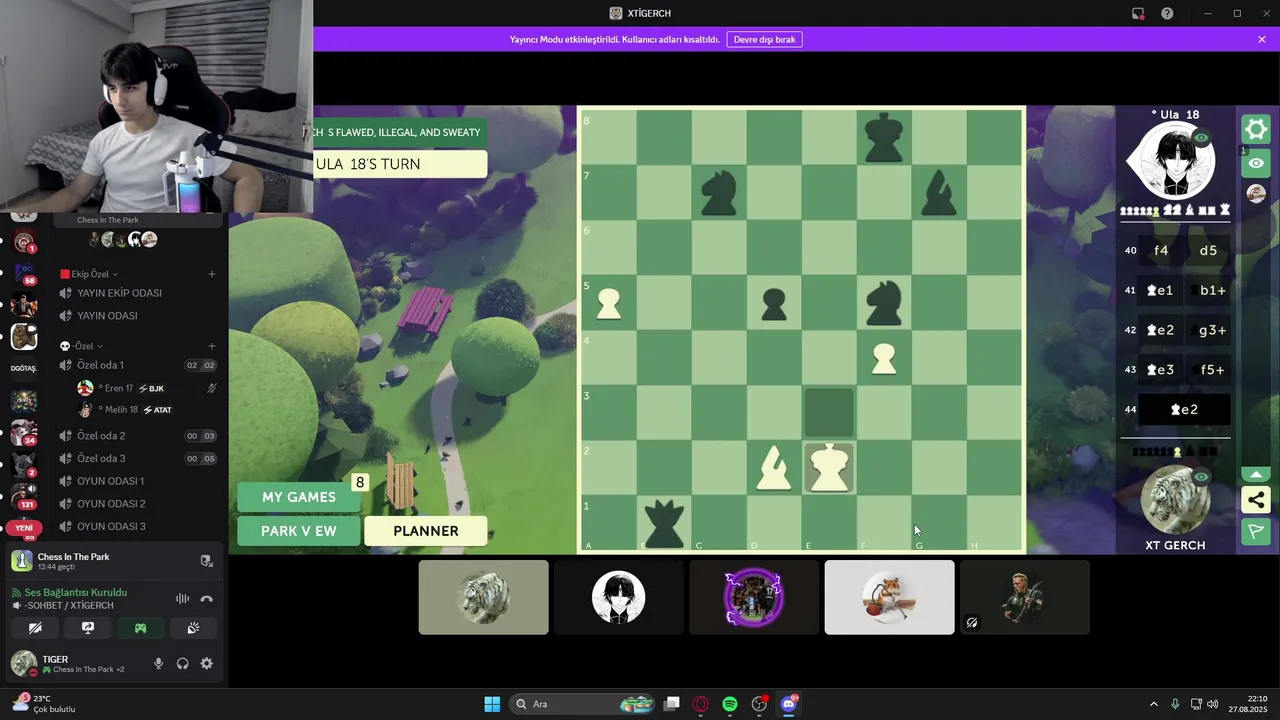The height and width of the screenshot is (720, 1280).
Task: Show hidden system tray icons
Action: tap(1153, 704)
